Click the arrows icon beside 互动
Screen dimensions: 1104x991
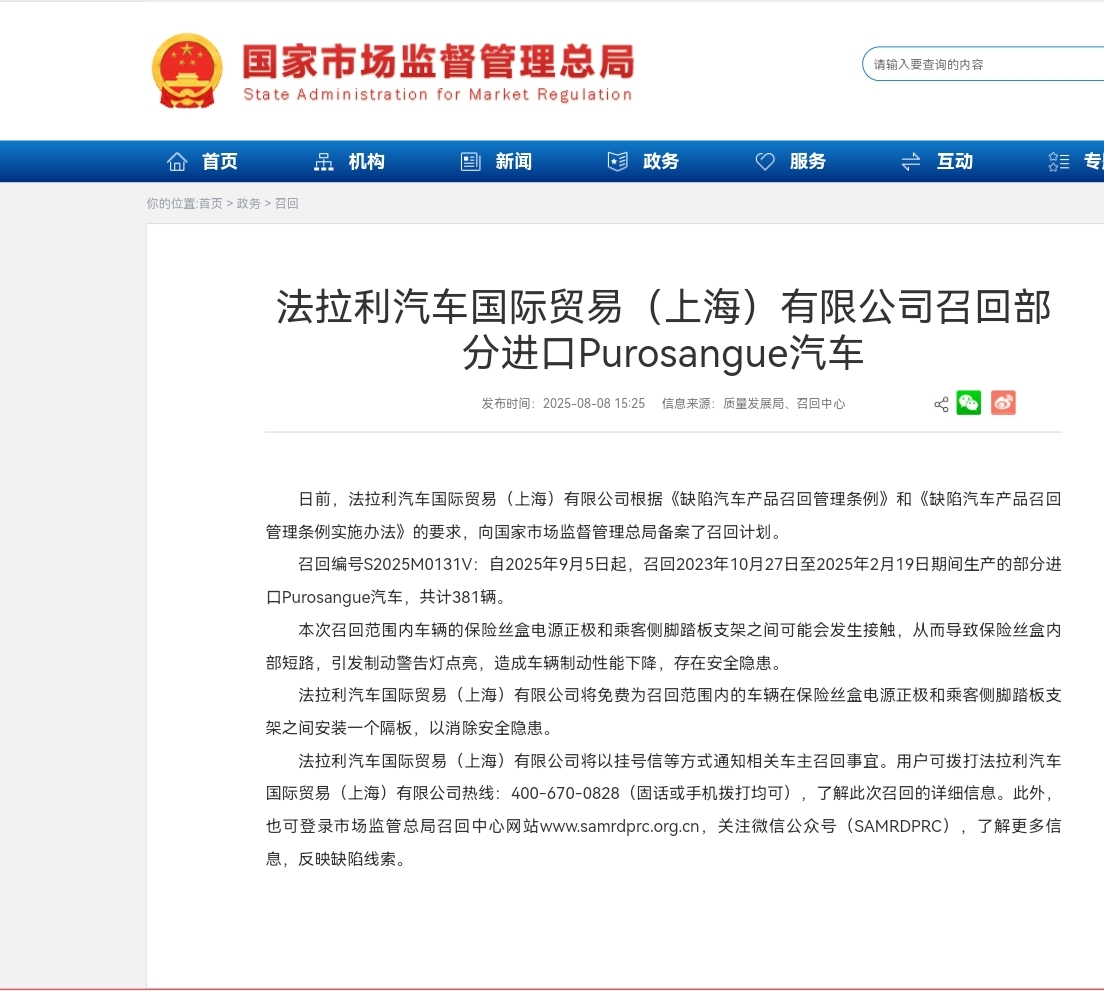click(911, 162)
